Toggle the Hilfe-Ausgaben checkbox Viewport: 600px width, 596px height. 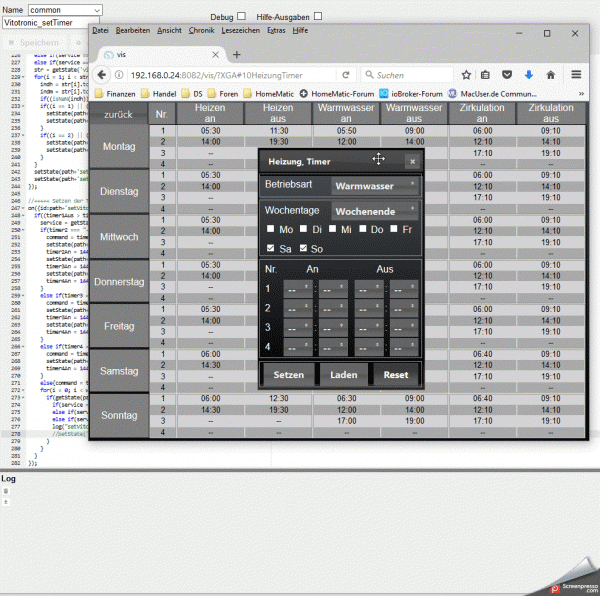tap(318, 16)
